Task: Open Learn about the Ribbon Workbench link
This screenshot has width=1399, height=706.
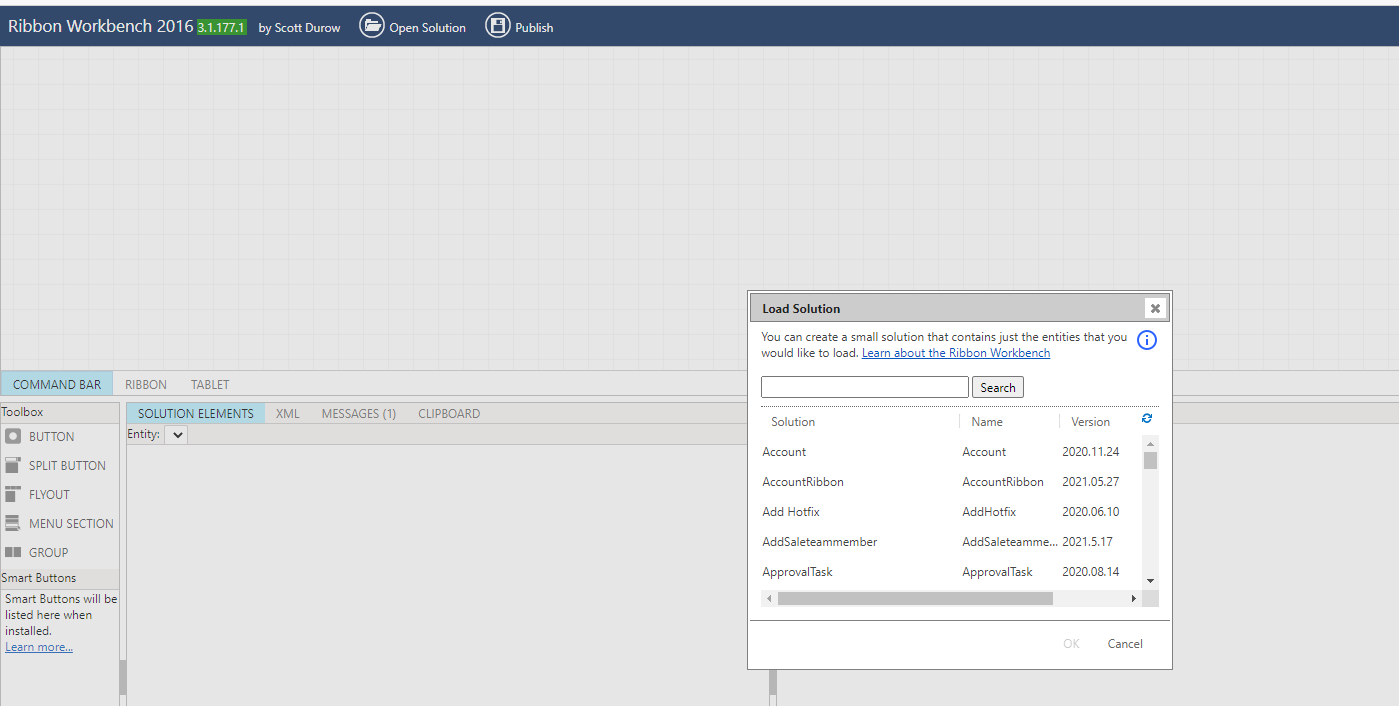Action: click(x=956, y=353)
